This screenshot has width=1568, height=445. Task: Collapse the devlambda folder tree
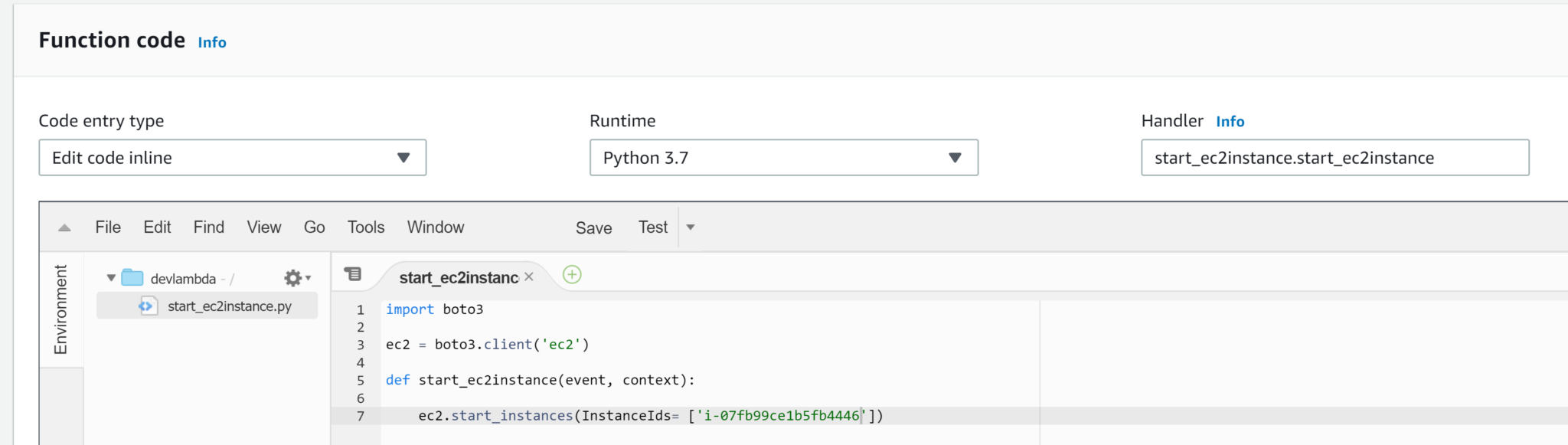[x=111, y=278]
